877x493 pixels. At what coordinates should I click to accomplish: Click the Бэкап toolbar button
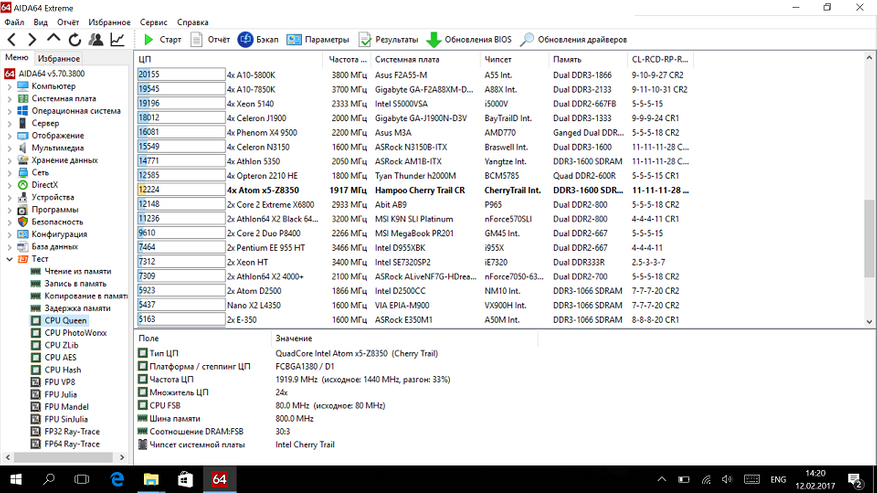point(258,40)
